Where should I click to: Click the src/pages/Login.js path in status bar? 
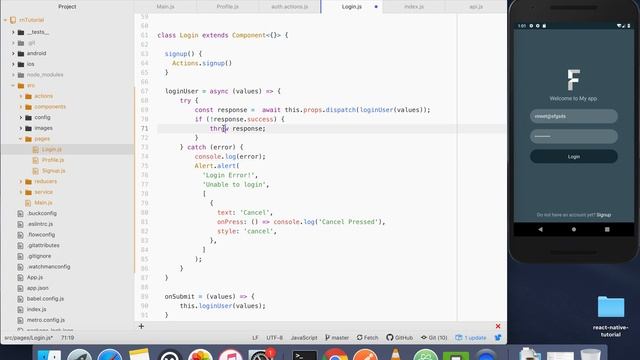(x=29, y=338)
